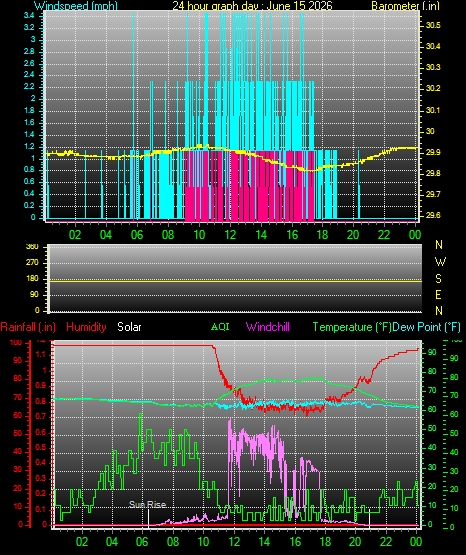The height and width of the screenshot is (555, 466).
Task: Click the 1.1 rainfall axis value
Action: pos(41,354)
